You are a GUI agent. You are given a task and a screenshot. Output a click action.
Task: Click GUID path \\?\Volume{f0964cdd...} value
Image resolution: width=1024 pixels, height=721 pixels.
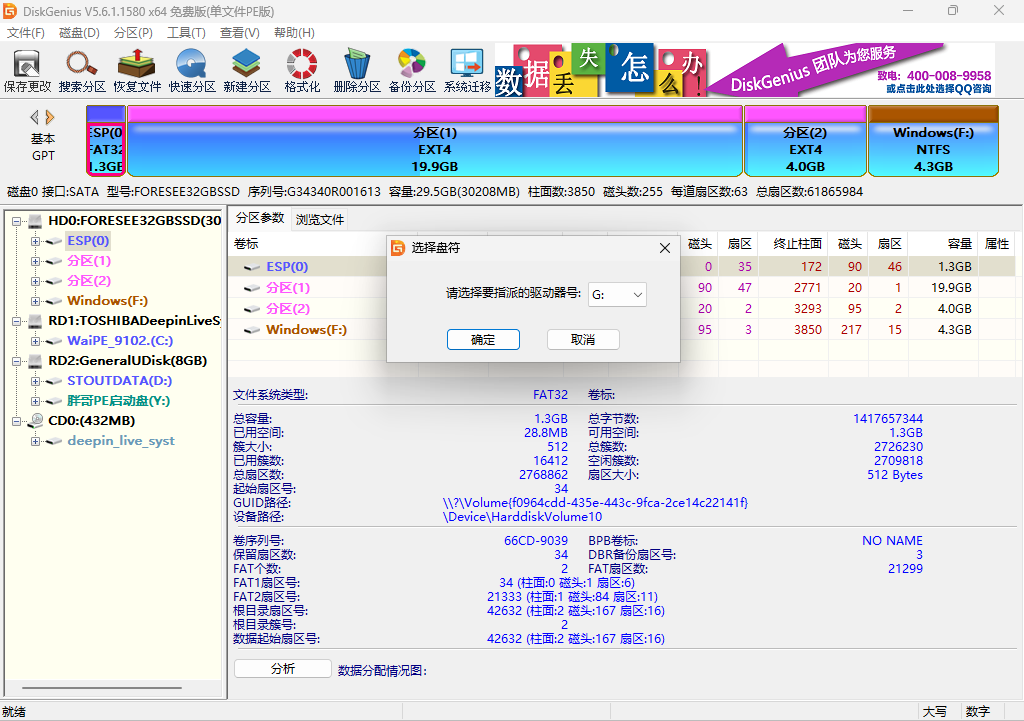(x=595, y=503)
